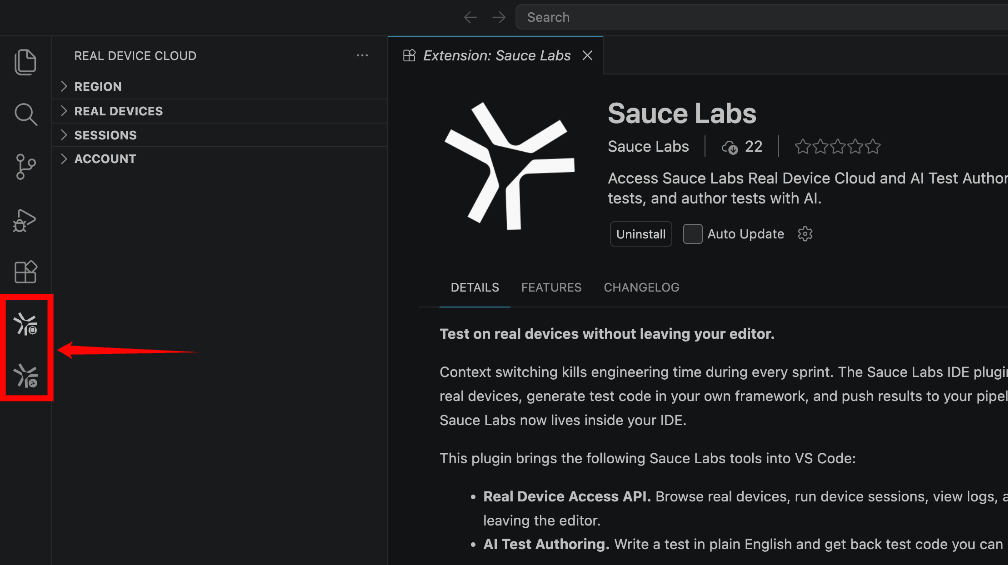Click the Sauce Labs extension title heading
The height and width of the screenshot is (565, 1008).
click(681, 113)
